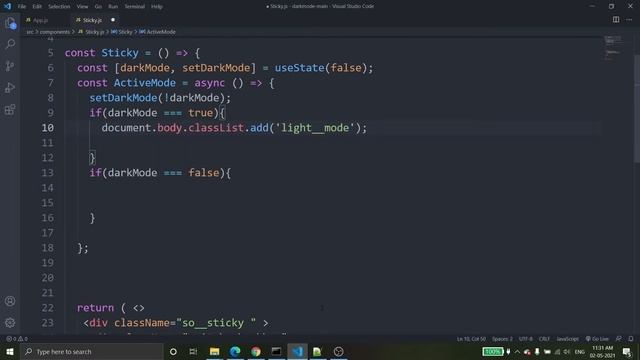Open the Run and Debug view

(10, 87)
